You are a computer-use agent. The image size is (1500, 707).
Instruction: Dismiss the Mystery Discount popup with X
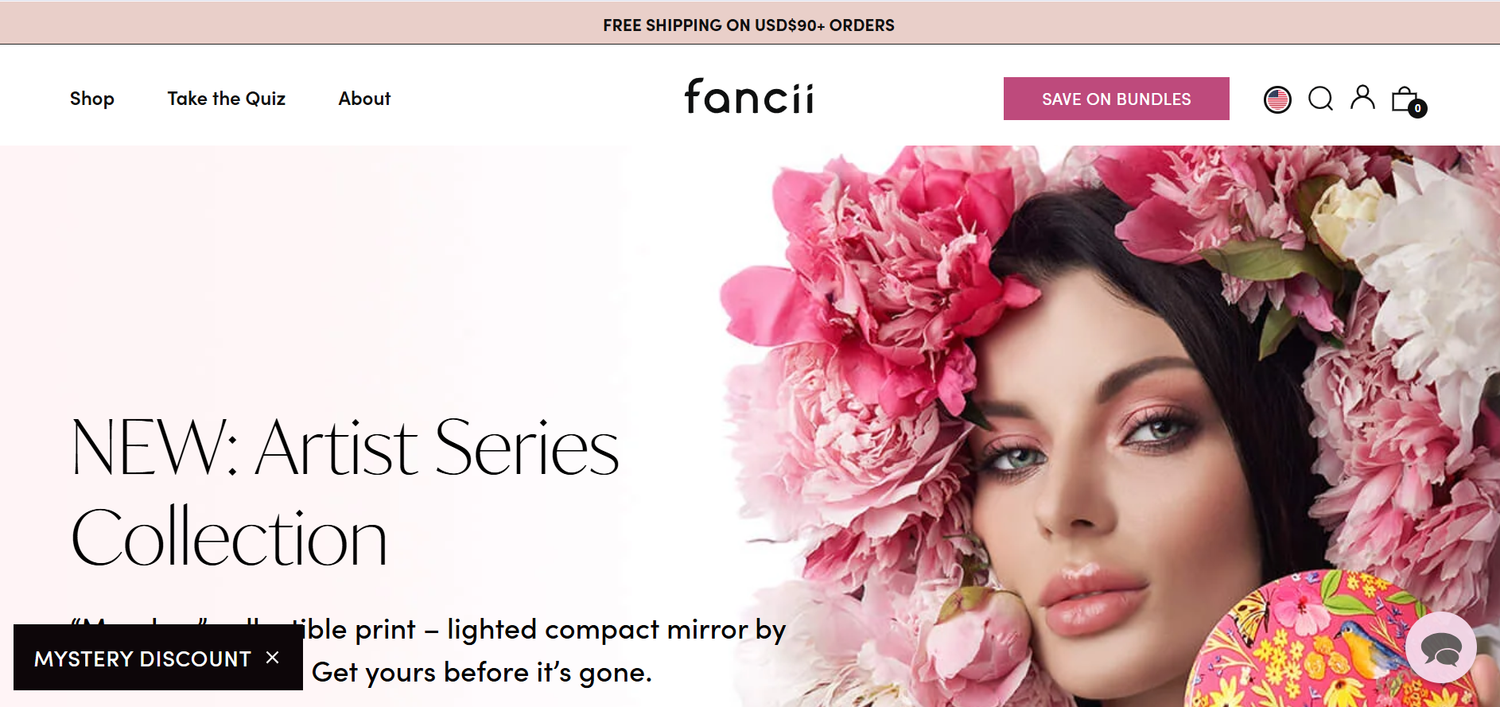pyautogui.click(x=272, y=658)
